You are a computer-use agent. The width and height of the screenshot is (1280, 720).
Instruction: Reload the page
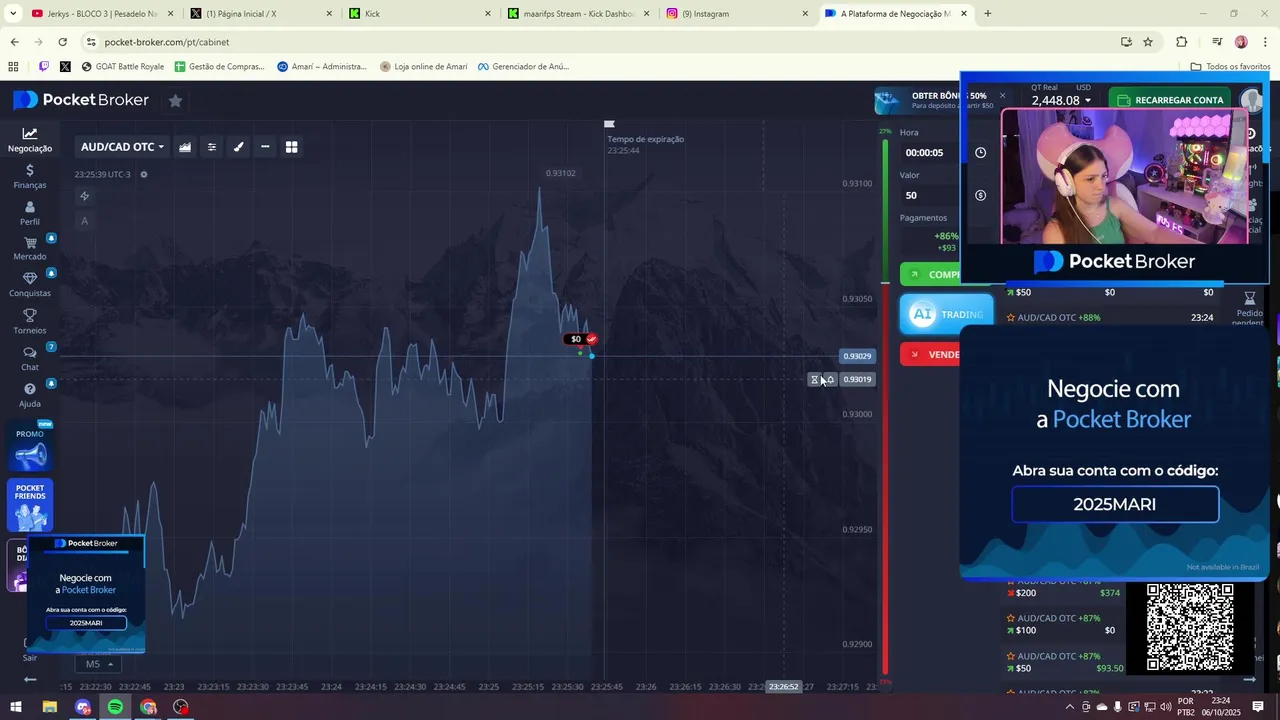point(62,42)
